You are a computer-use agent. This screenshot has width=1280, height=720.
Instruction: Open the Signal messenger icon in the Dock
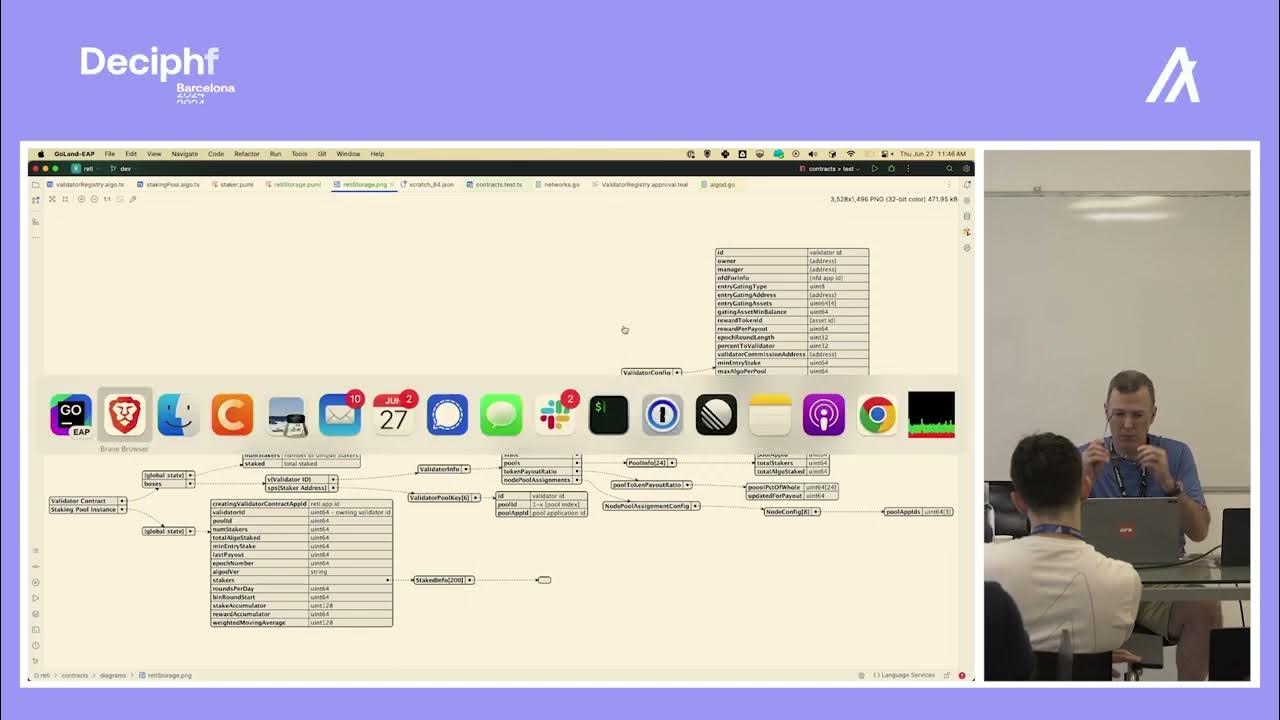pos(447,415)
